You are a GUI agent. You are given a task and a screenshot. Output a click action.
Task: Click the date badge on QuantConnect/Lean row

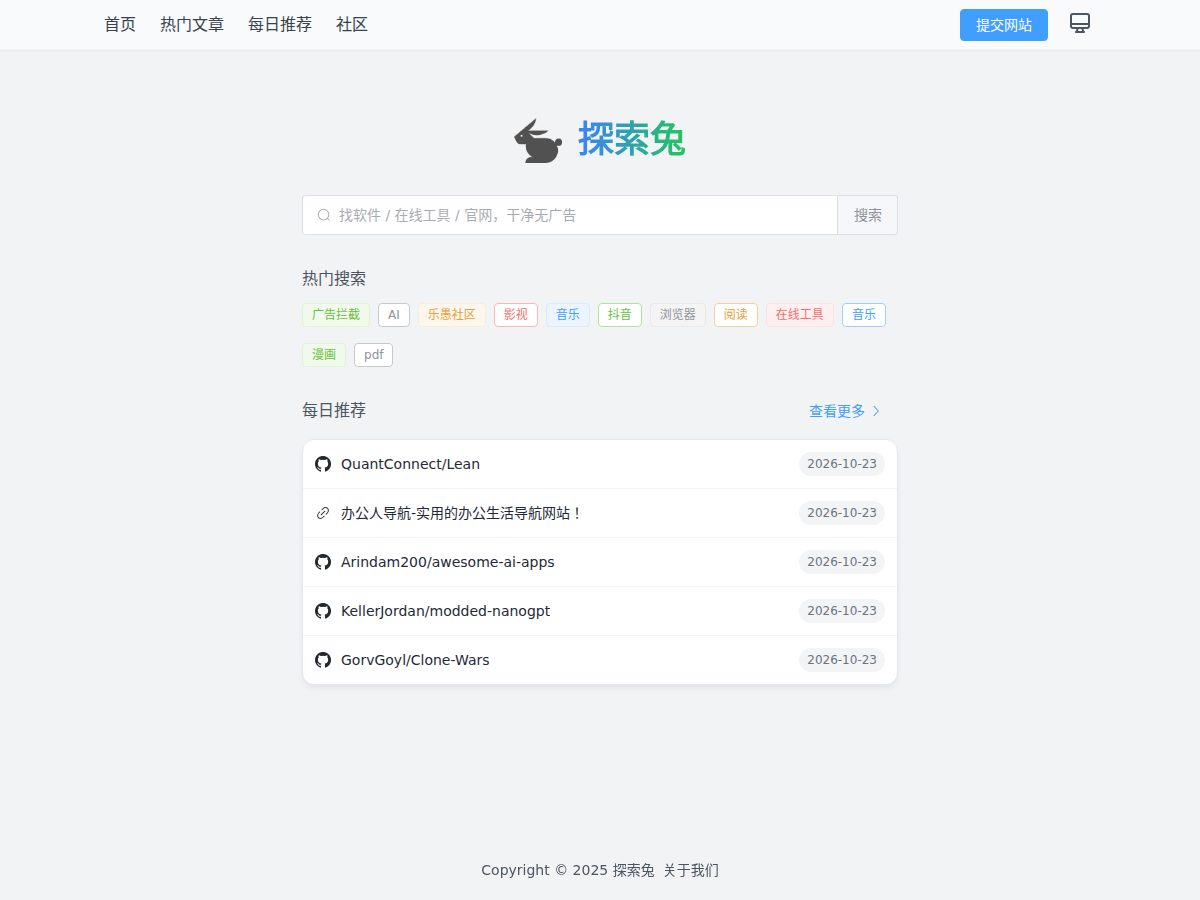tap(842, 464)
